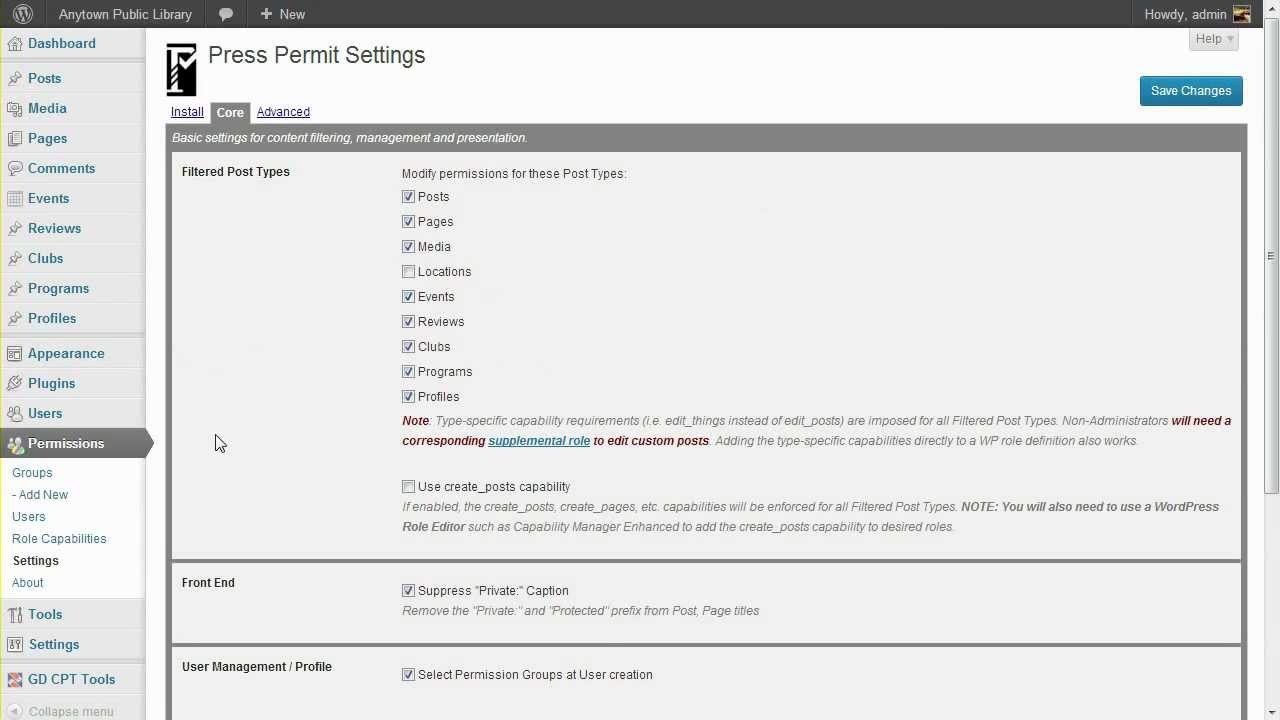Click the WordPress logo icon

click(x=22, y=14)
